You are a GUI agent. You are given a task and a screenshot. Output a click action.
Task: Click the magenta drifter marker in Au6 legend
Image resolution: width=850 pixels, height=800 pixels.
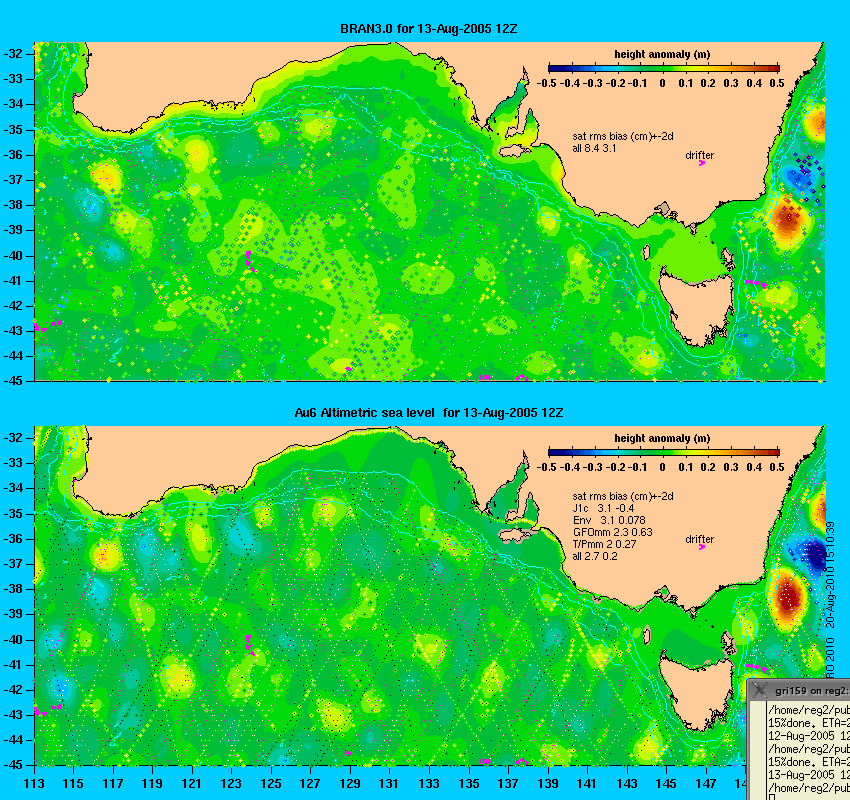pos(701,547)
